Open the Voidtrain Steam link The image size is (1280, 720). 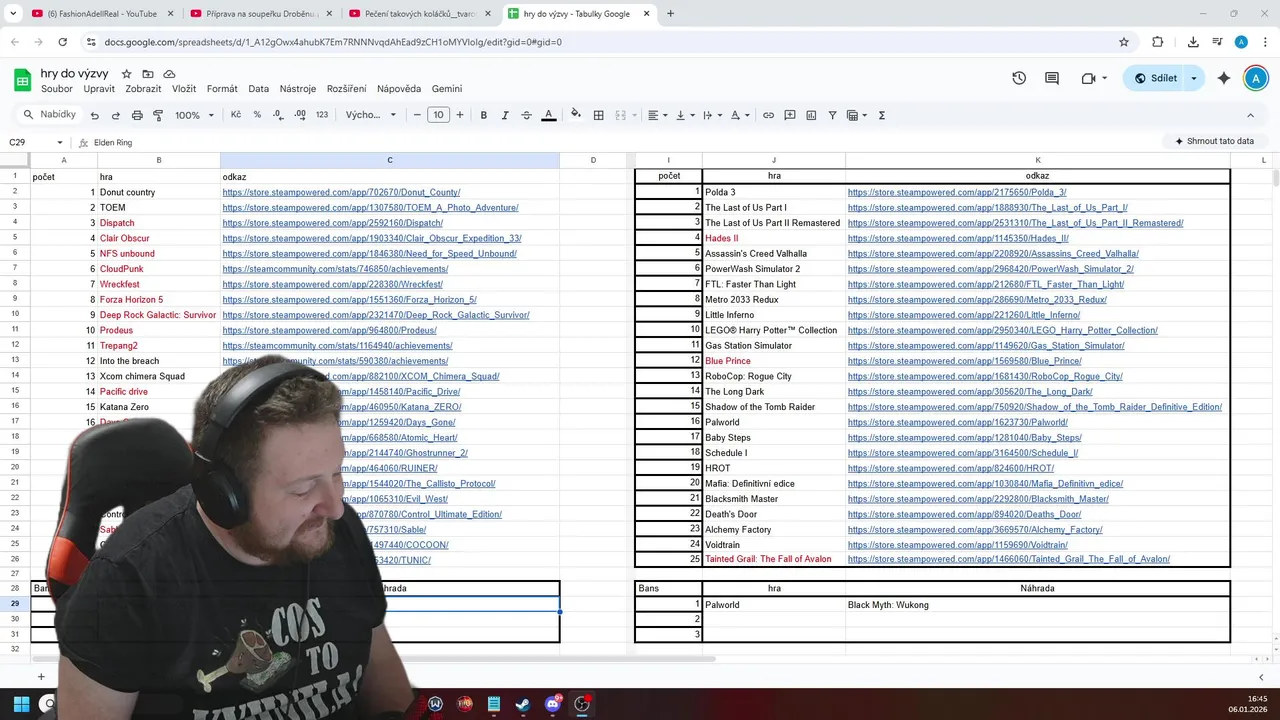click(958, 545)
